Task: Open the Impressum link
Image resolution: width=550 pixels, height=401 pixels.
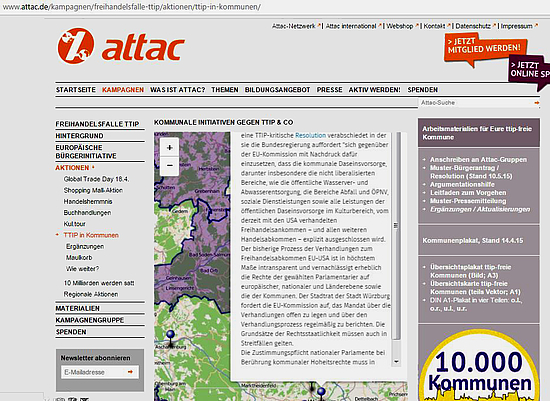Action: click(x=518, y=26)
